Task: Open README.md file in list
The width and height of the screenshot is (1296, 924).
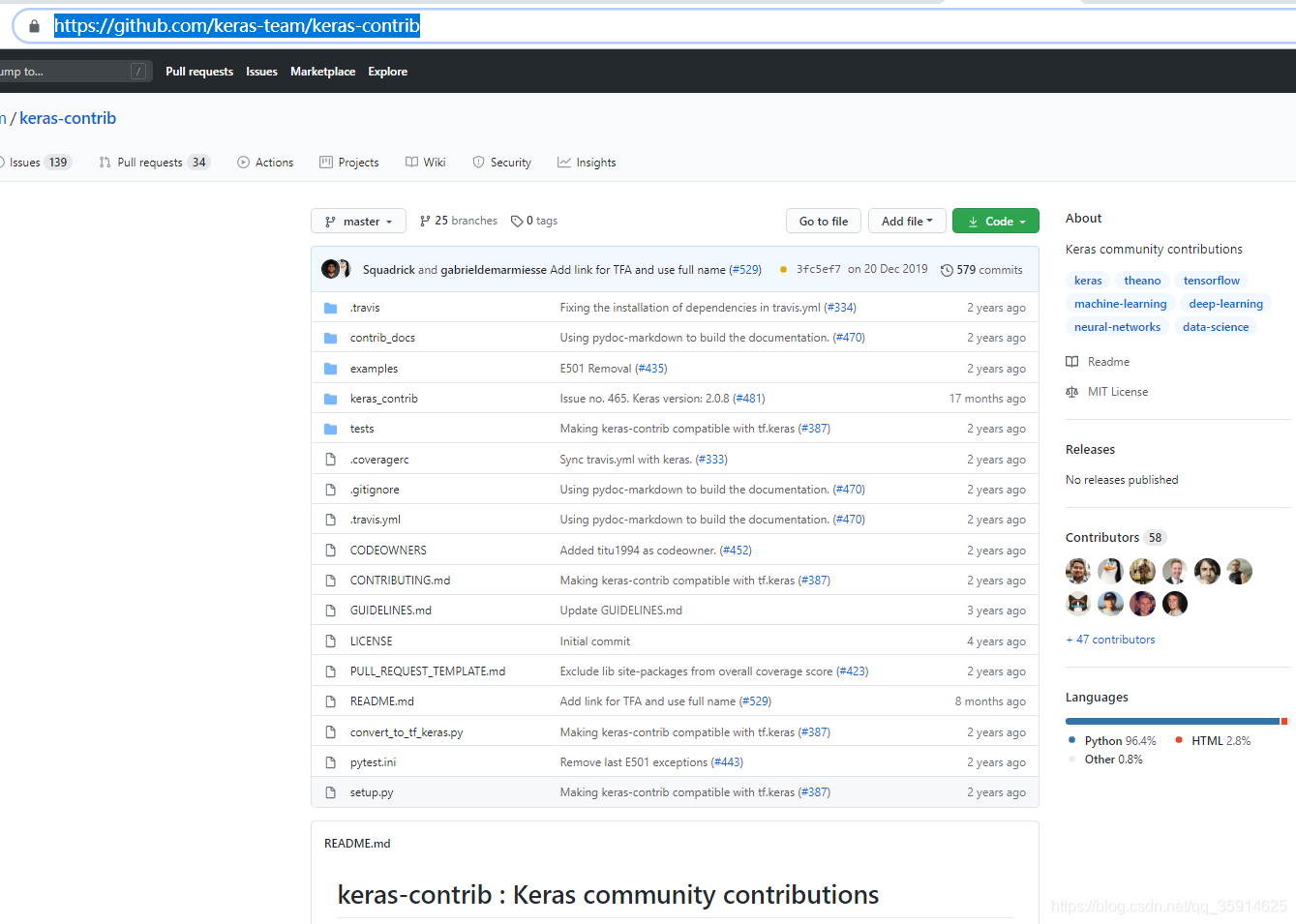Action: pos(381,701)
